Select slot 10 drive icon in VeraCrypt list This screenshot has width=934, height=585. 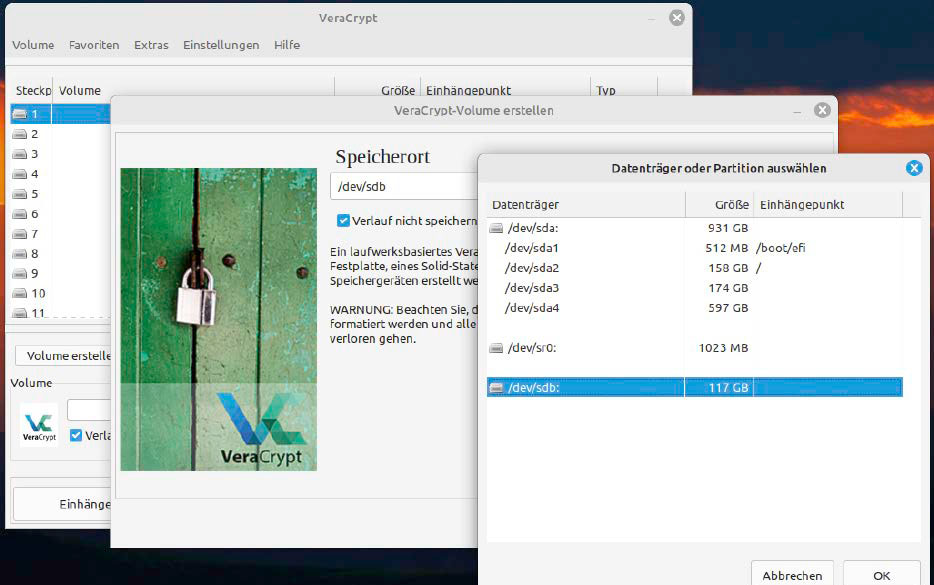point(20,293)
